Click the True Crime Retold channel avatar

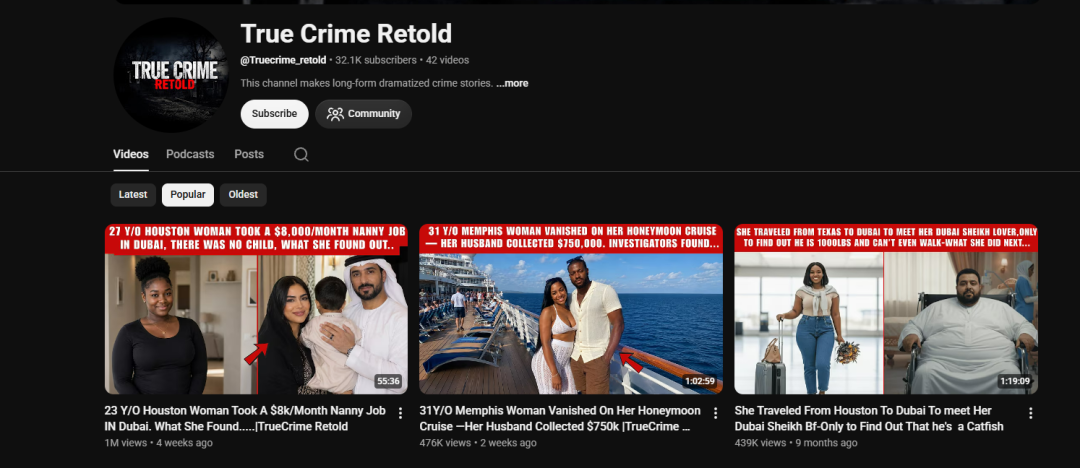[172, 75]
